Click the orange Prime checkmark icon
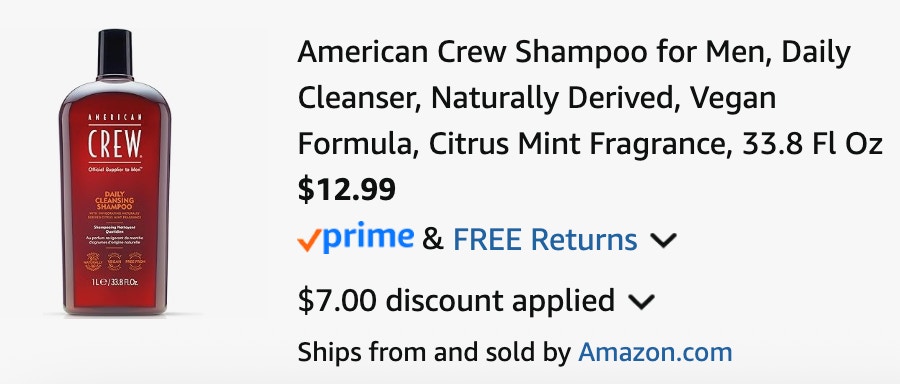This screenshot has height=384, width=900. point(308,242)
